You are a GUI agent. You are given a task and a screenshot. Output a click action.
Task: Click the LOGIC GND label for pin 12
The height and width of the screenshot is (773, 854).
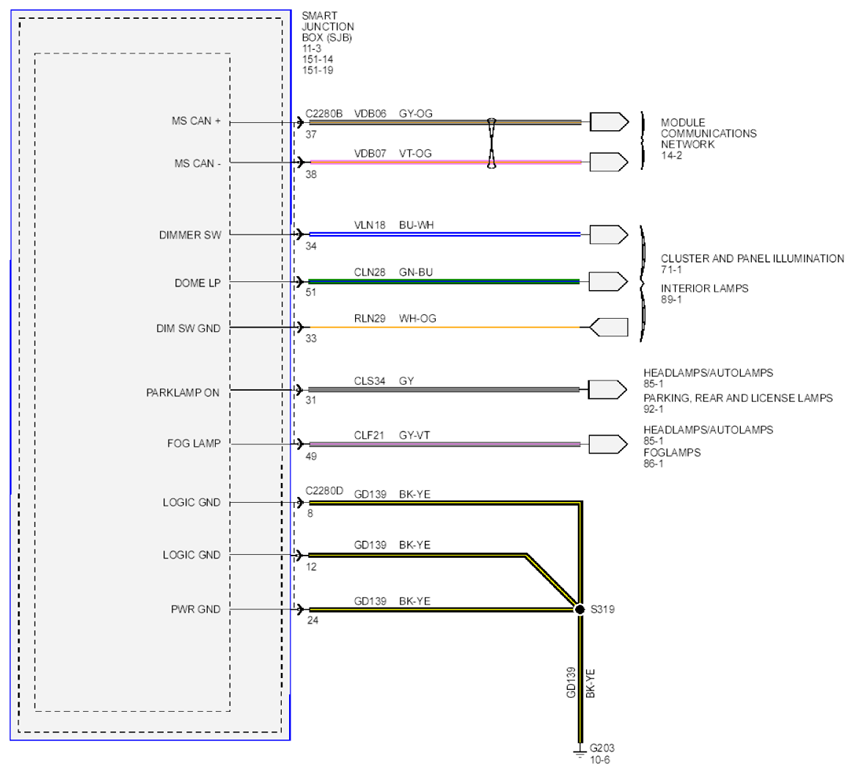click(192, 555)
